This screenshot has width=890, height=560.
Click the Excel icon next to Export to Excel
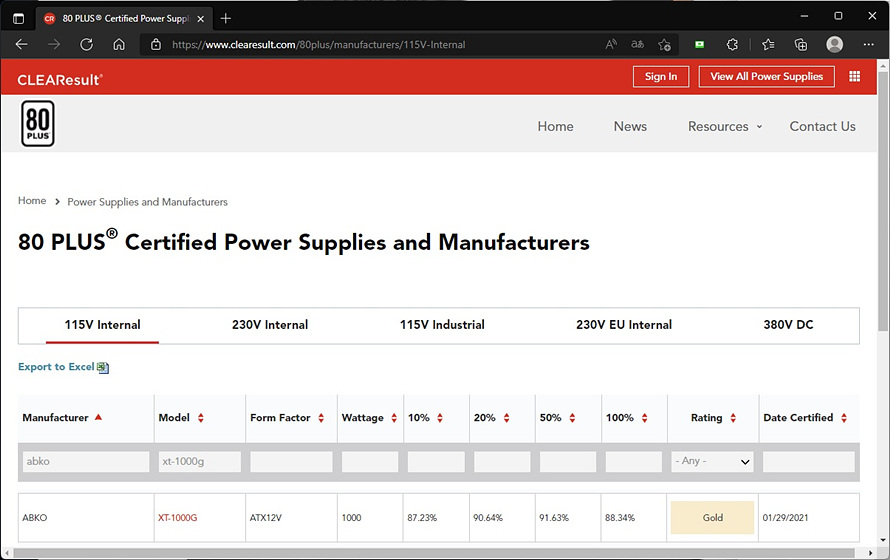[103, 368]
